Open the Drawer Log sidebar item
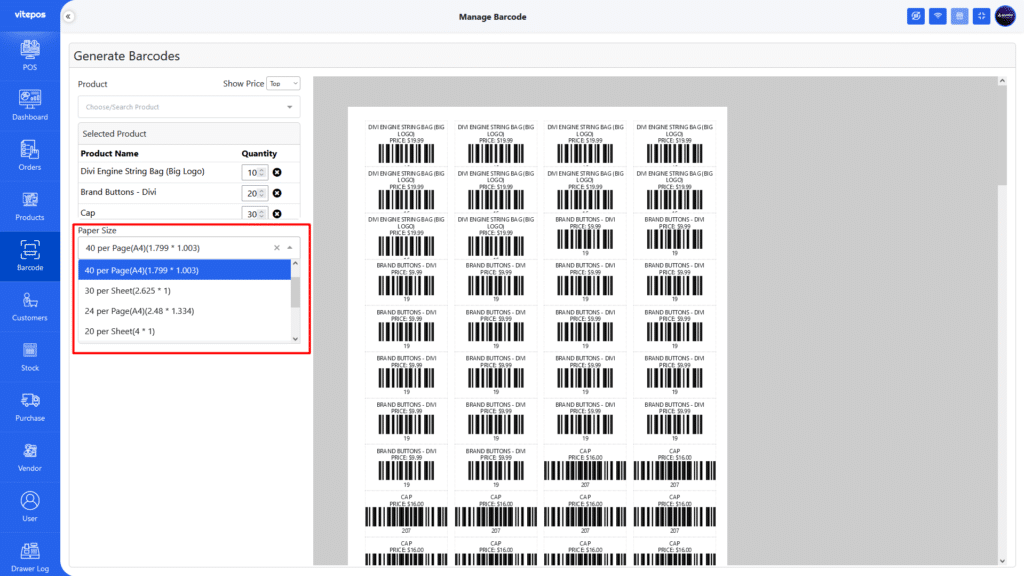 30,557
